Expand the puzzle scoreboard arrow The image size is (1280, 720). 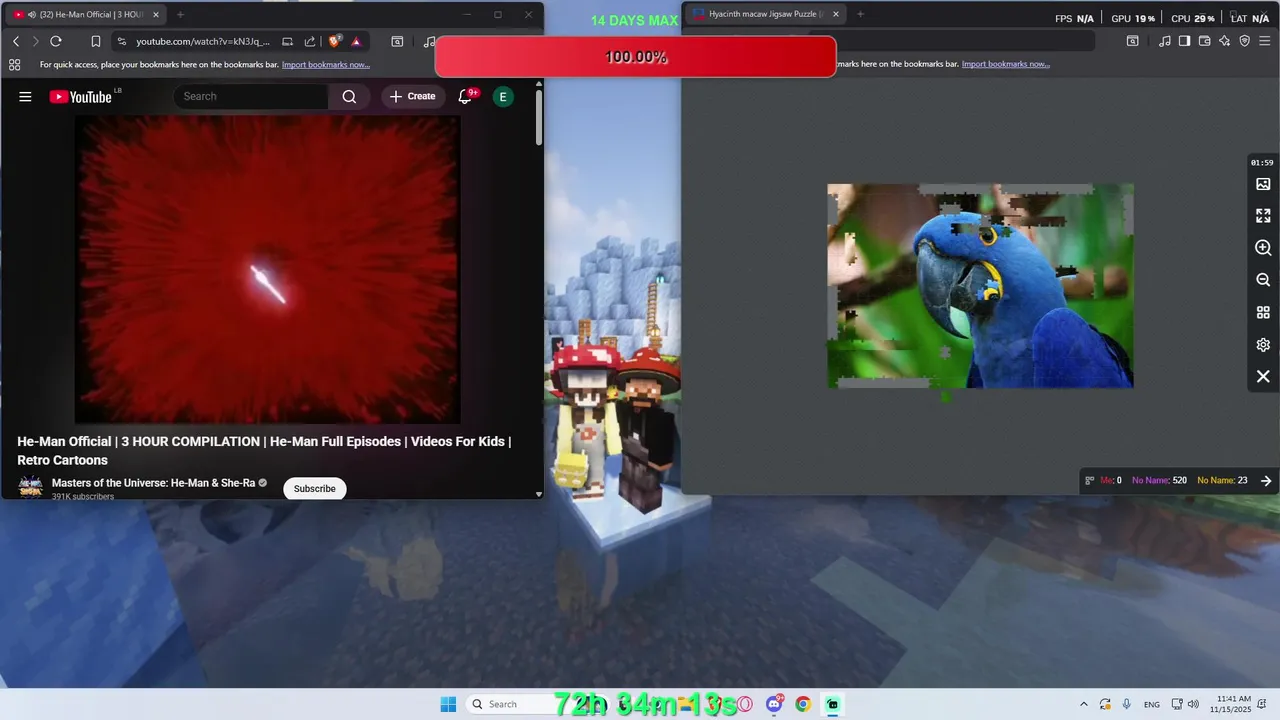[1266, 481]
